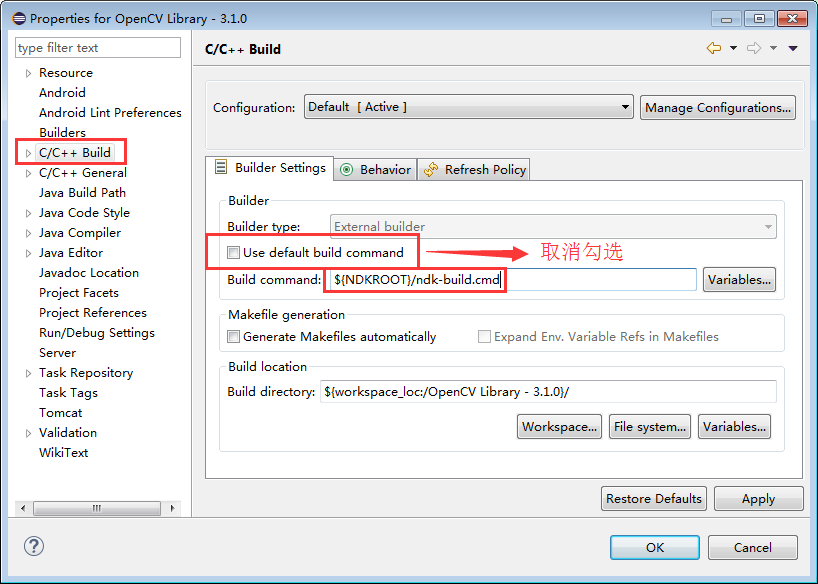Select Android Lint Preferences

tap(110, 113)
